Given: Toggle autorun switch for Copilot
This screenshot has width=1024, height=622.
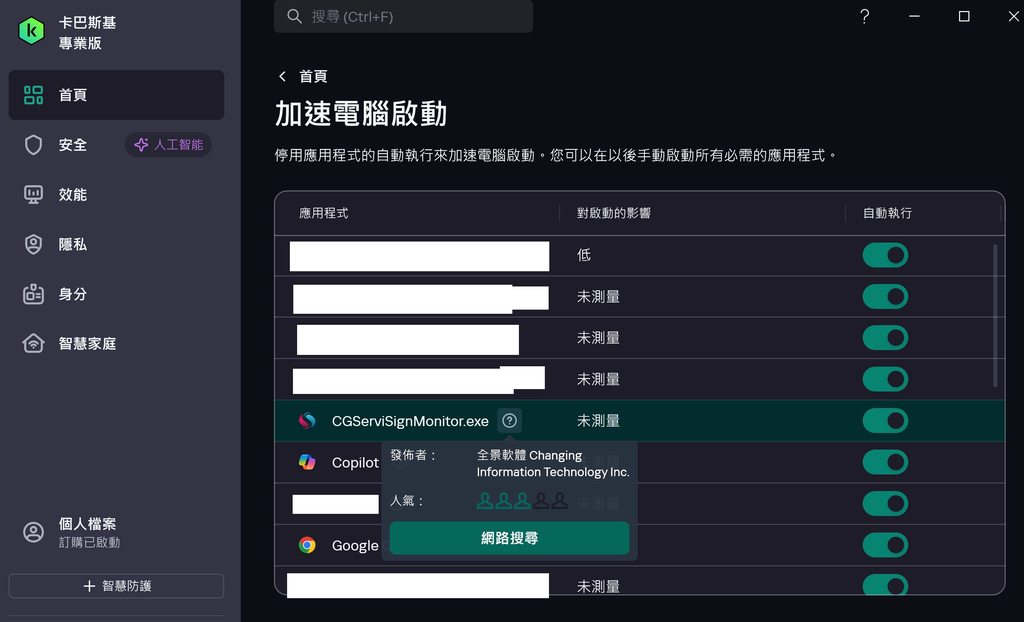Looking at the screenshot, I should [x=885, y=463].
